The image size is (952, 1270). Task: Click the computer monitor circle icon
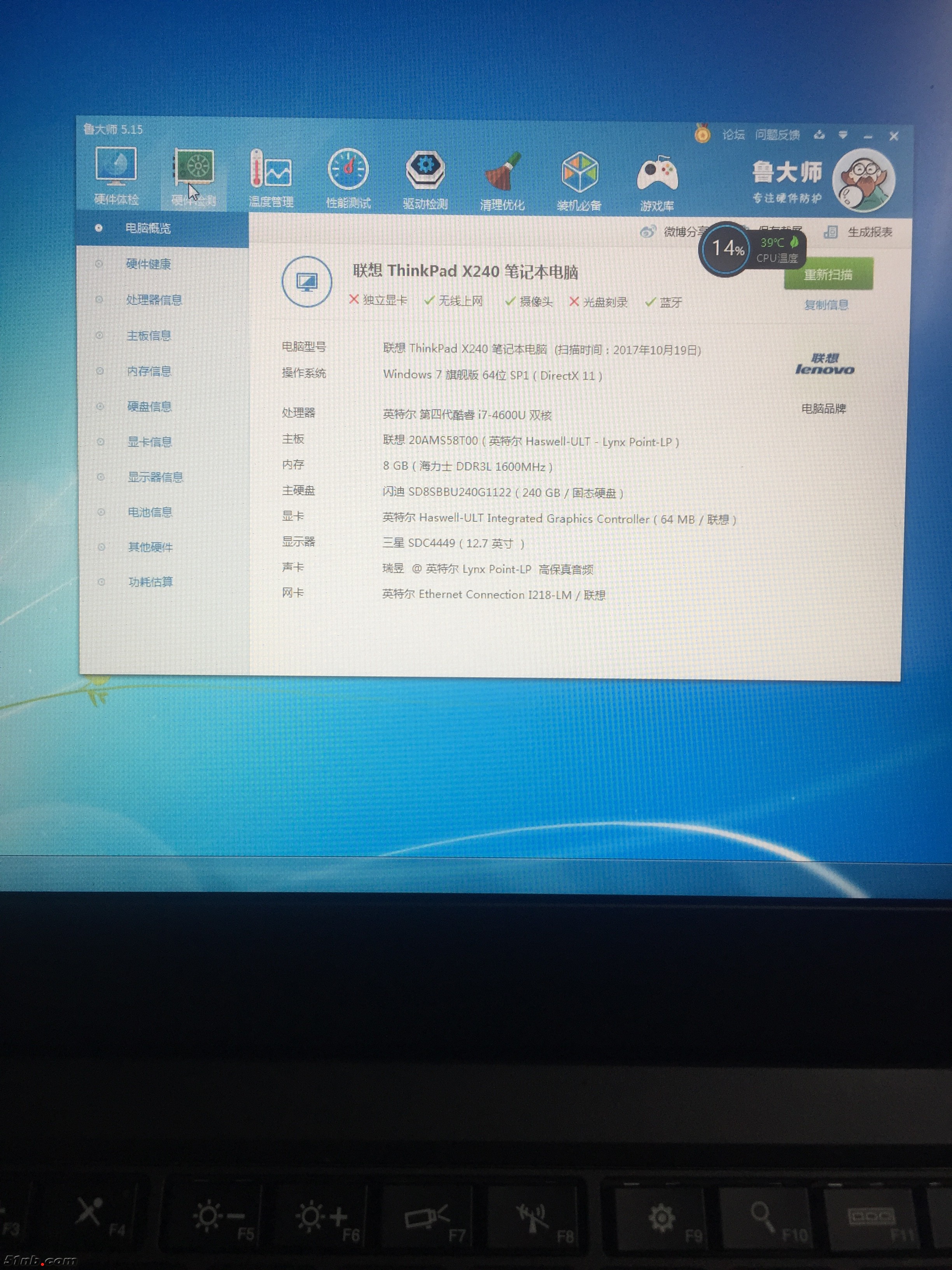point(306,281)
